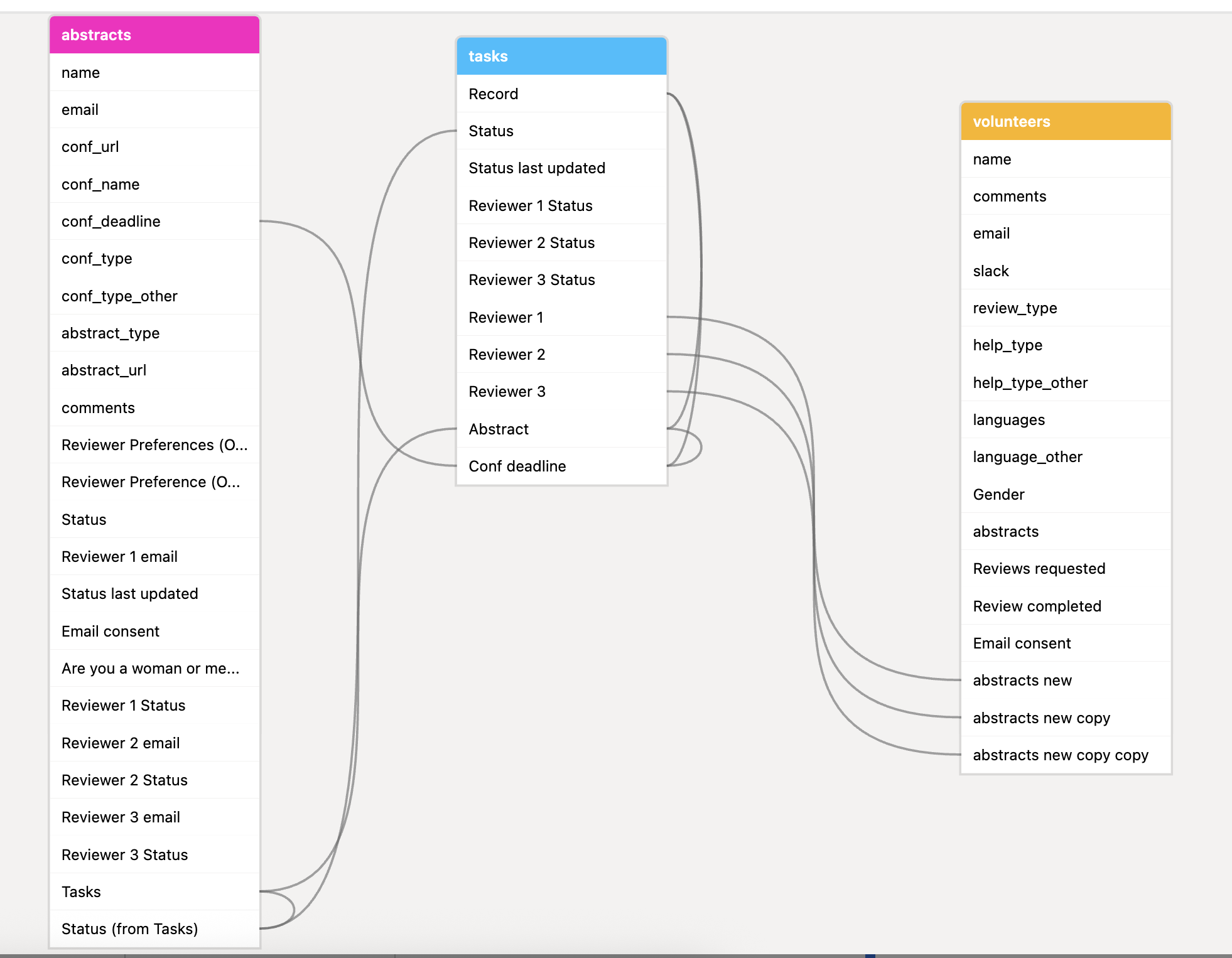Viewport: 1232px width, 958px height.
Task: Select languages field in volunteers
Action: point(1066,420)
